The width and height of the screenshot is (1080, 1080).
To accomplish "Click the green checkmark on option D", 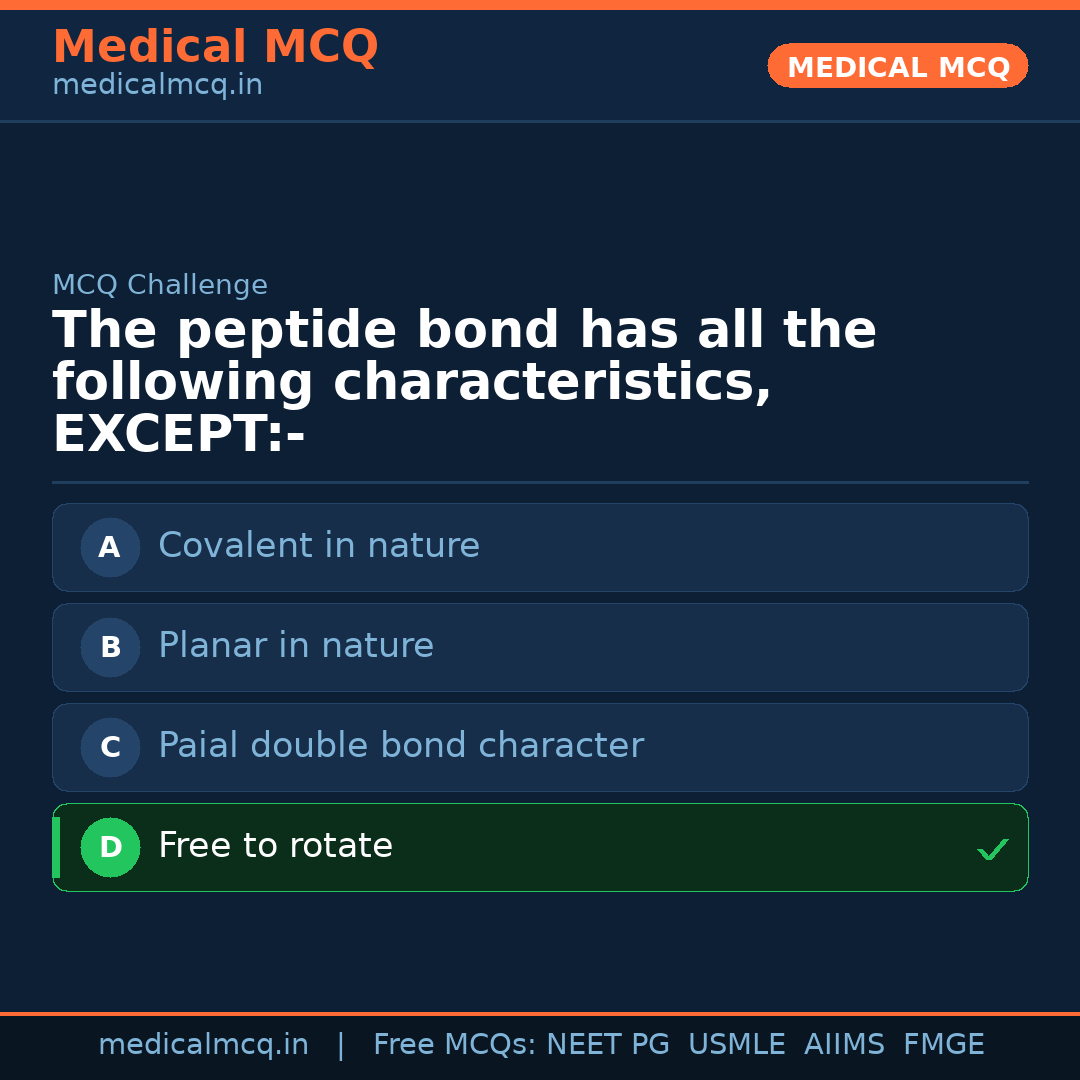I will coord(993,849).
